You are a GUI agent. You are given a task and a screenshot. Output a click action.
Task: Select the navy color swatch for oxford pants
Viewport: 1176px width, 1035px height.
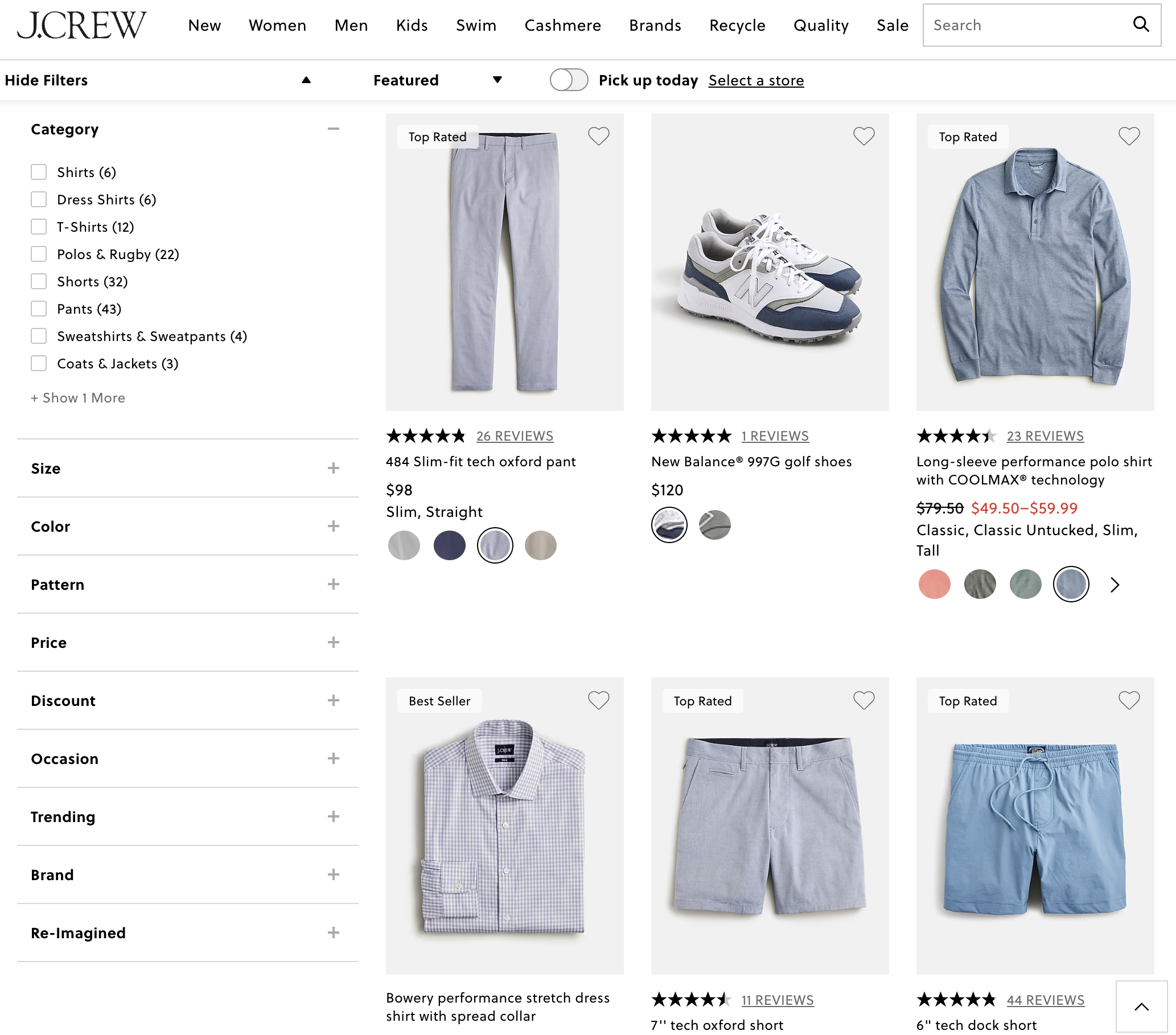pyautogui.click(x=449, y=545)
